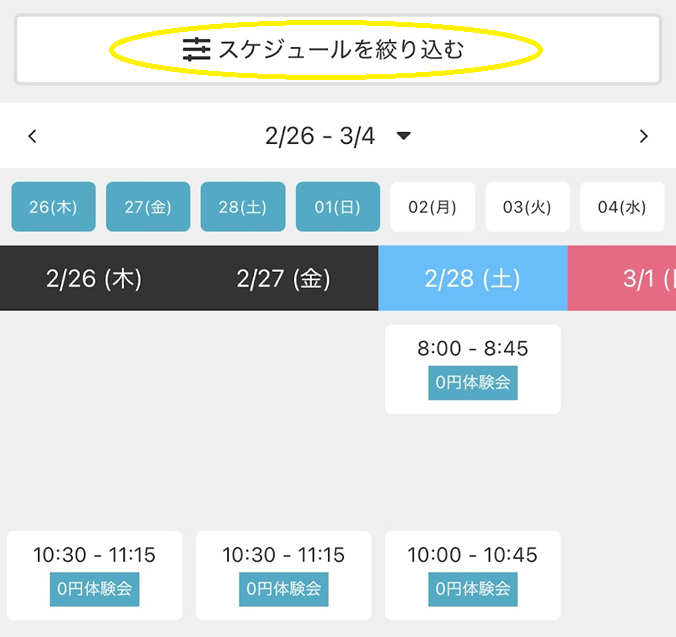Go to previous week arrow
Viewport: 676px width, 637px height.
[x=32, y=137]
